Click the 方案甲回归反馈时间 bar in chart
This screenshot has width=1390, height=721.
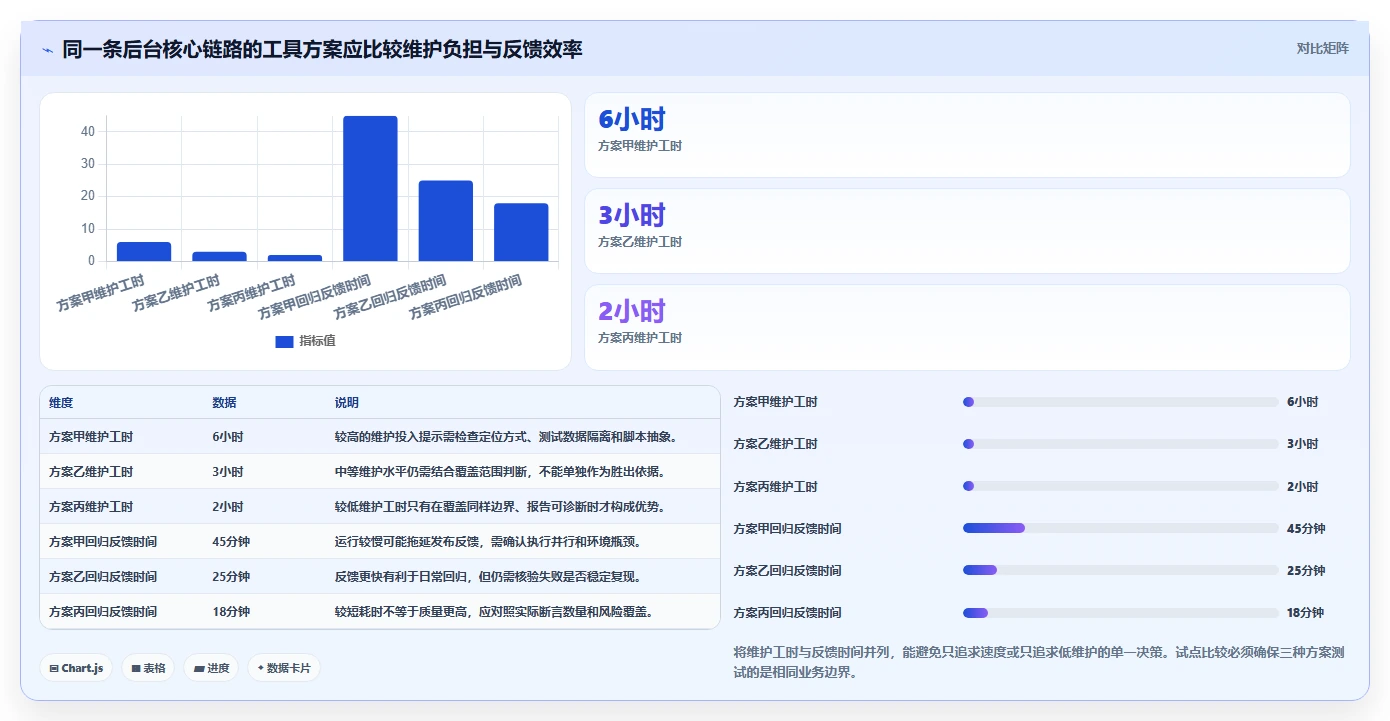pos(370,189)
